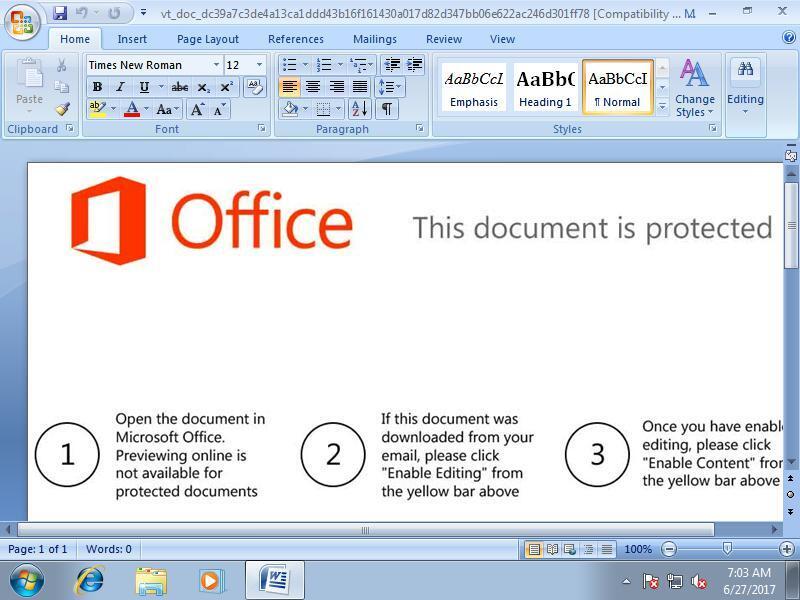Image resolution: width=800 pixels, height=600 pixels.
Task: Open the References tab
Action: [296, 39]
